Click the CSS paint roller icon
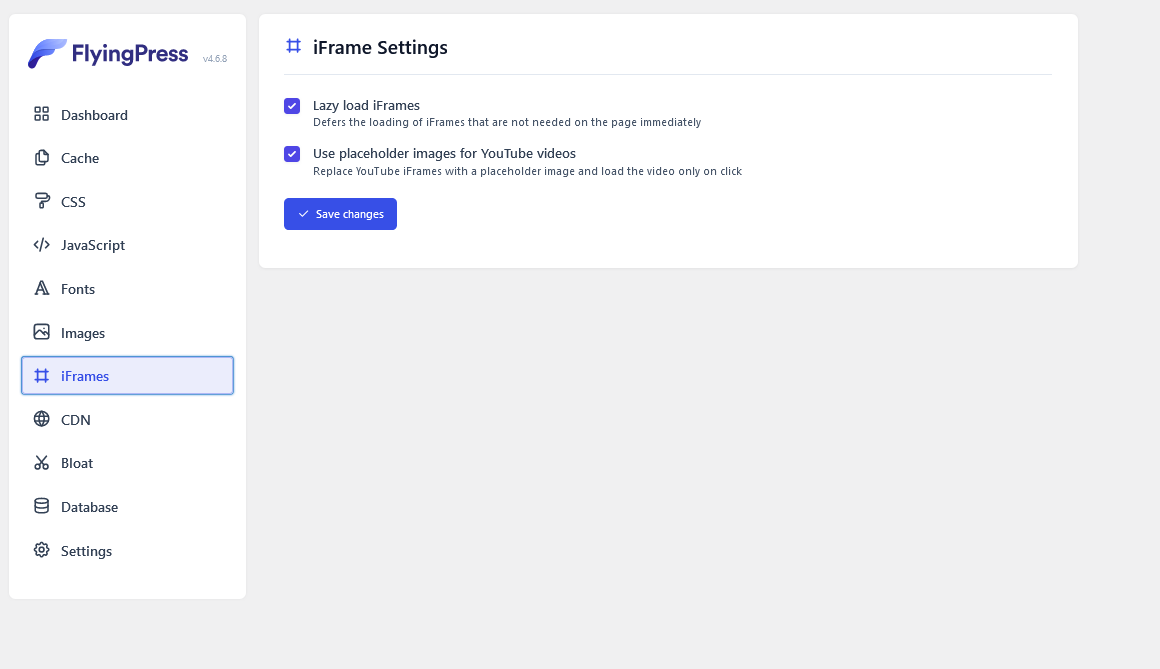 (x=41, y=201)
